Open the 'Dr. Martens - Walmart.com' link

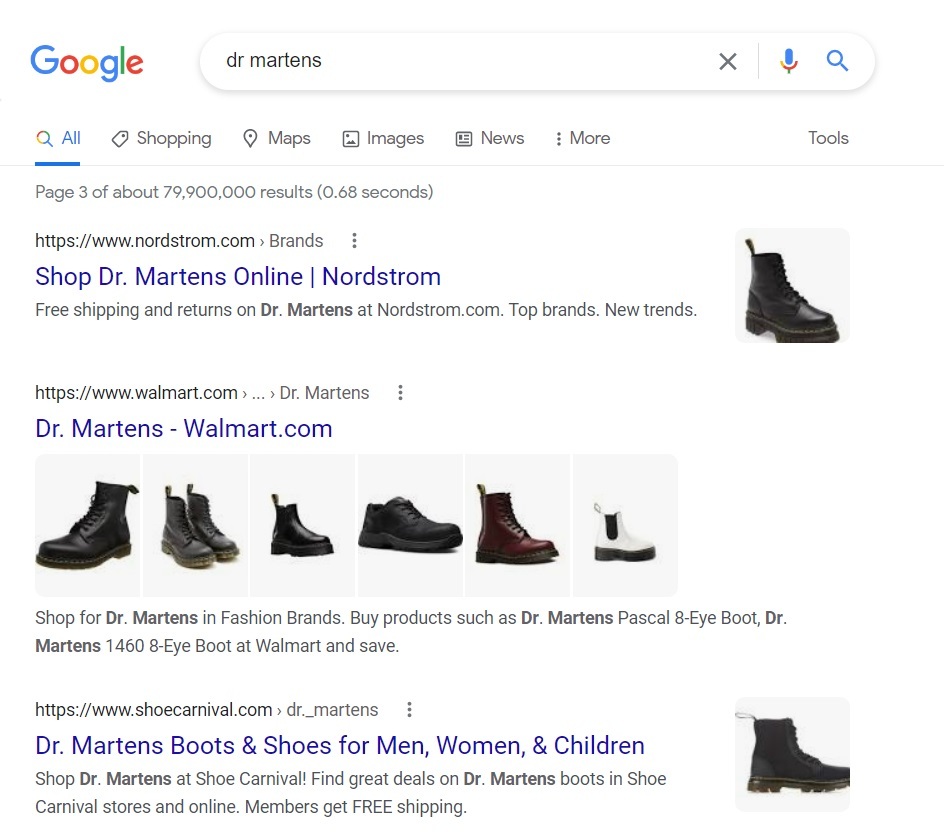tap(184, 429)
